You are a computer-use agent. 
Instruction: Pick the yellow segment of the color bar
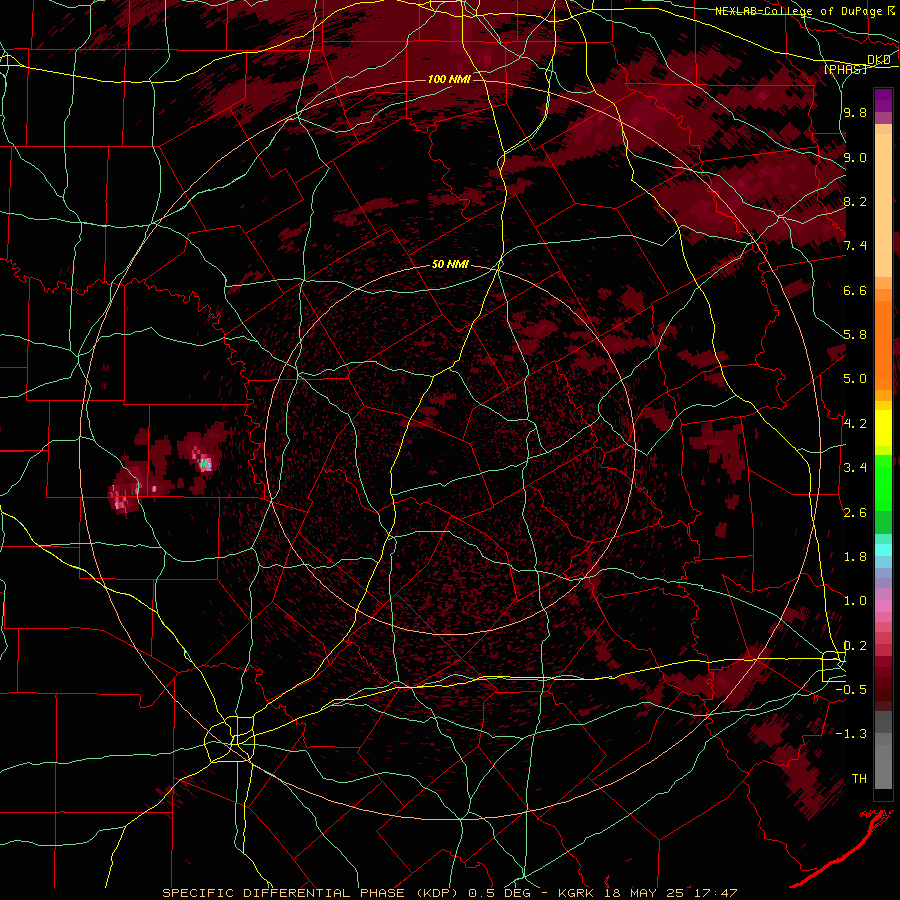883,428
